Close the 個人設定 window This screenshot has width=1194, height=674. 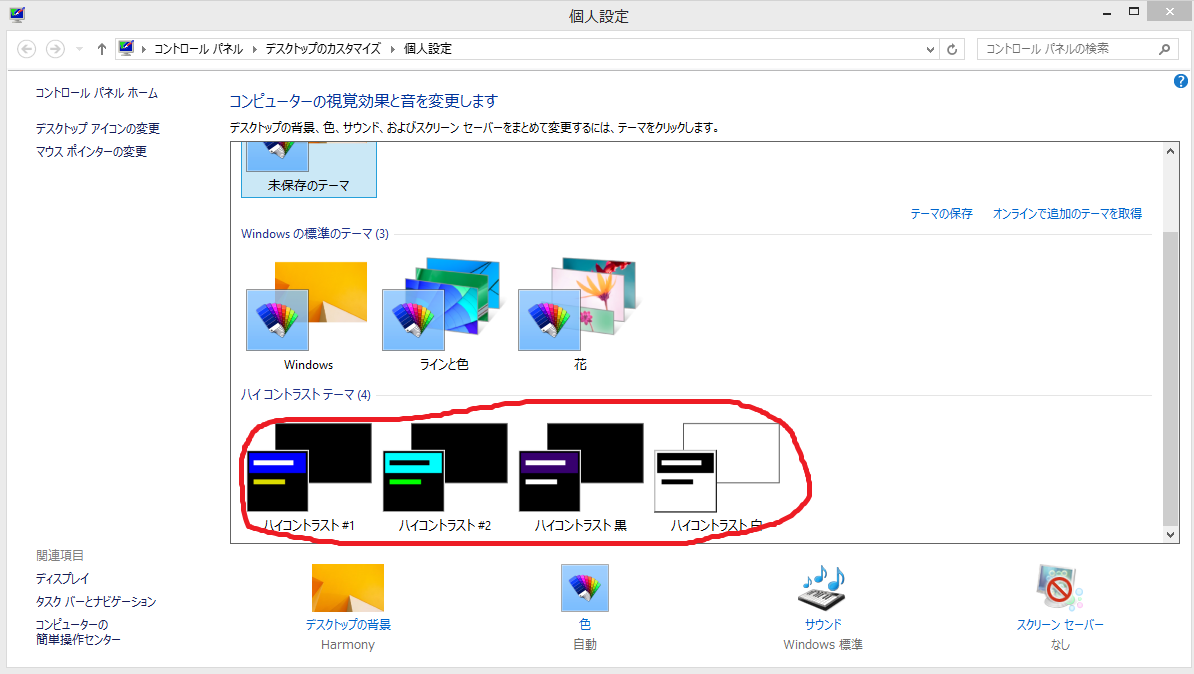pos(1170,11)
